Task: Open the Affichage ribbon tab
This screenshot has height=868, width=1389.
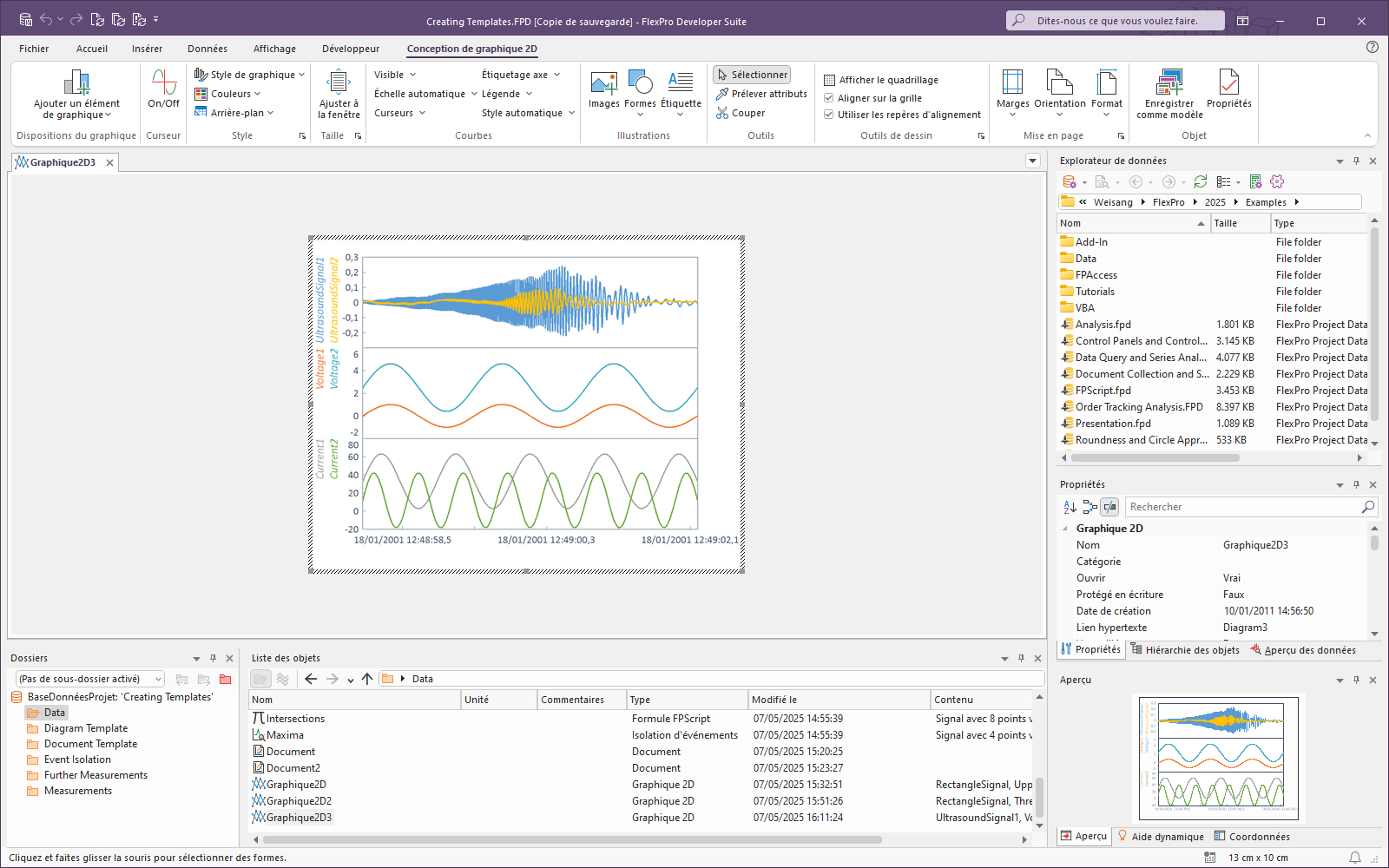Action: (x=274, y=49)
